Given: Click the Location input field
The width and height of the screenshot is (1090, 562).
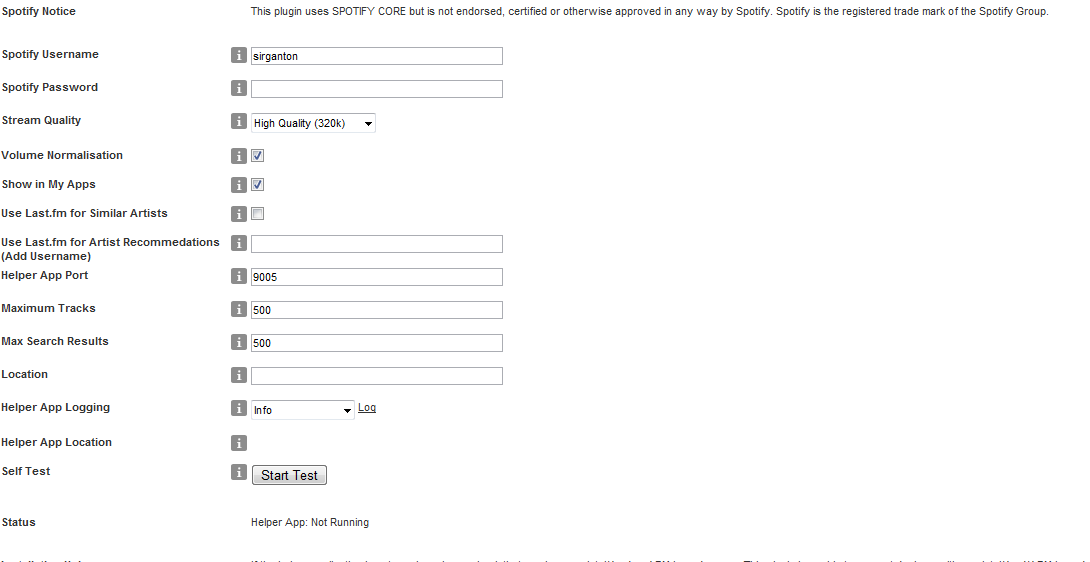Looking at the screenshot, I should coord(376,376).
